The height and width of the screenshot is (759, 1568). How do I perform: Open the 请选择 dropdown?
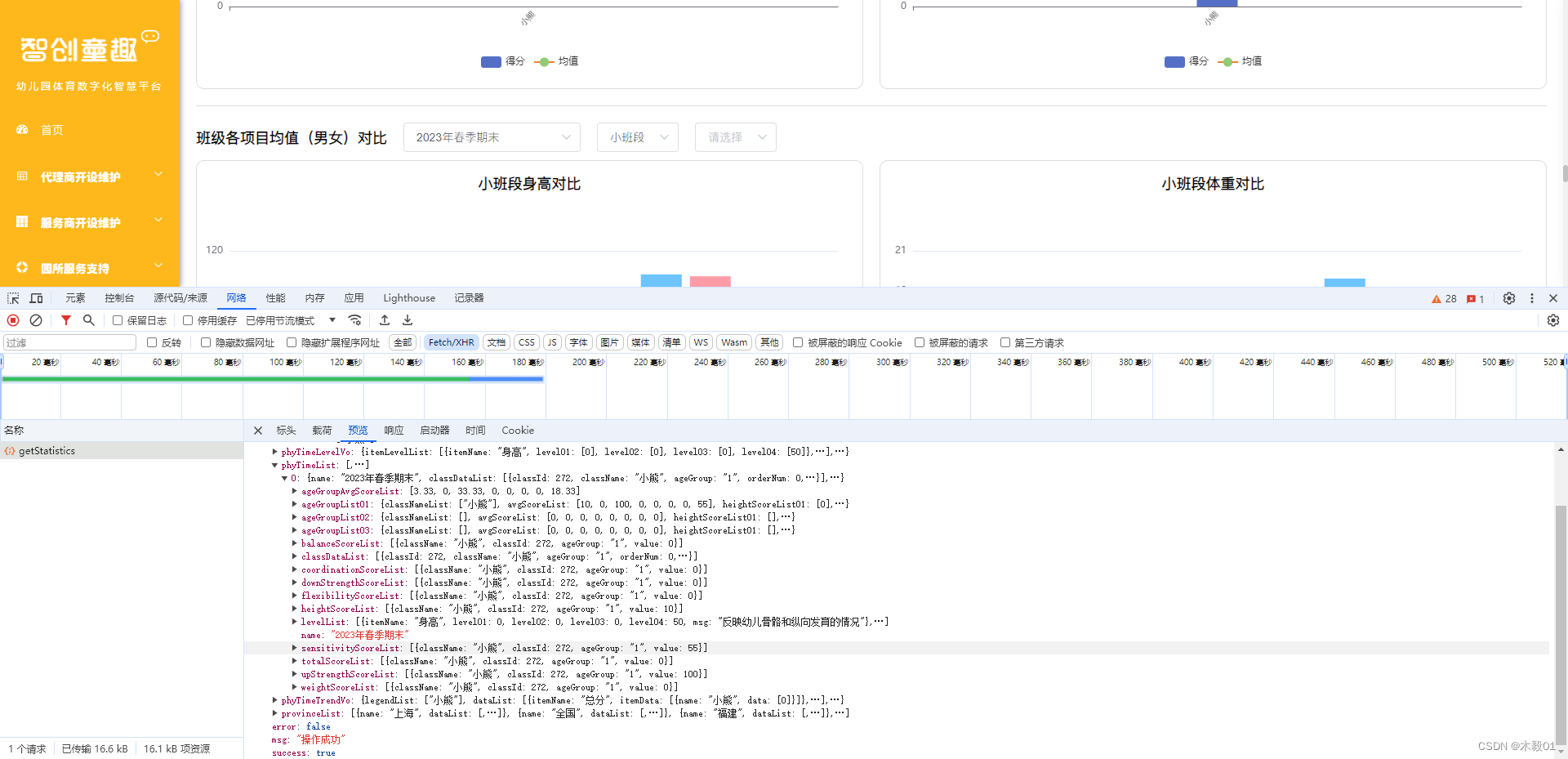coord(735,137)
